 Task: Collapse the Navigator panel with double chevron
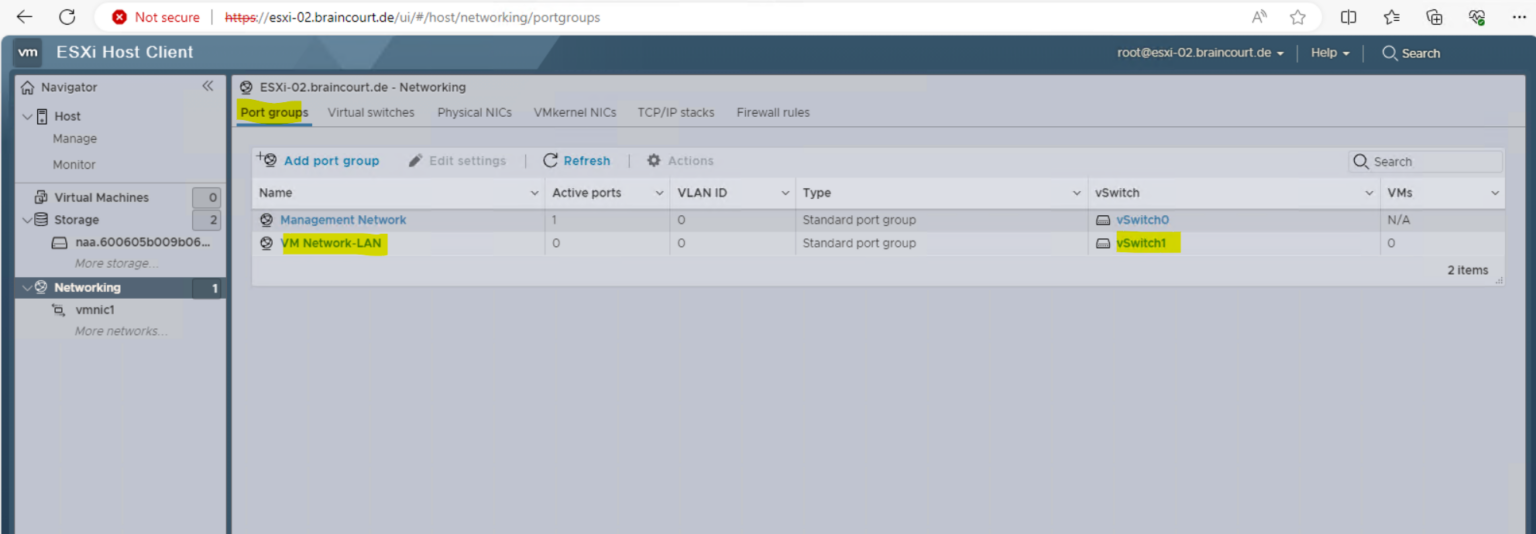pos(207,87)
